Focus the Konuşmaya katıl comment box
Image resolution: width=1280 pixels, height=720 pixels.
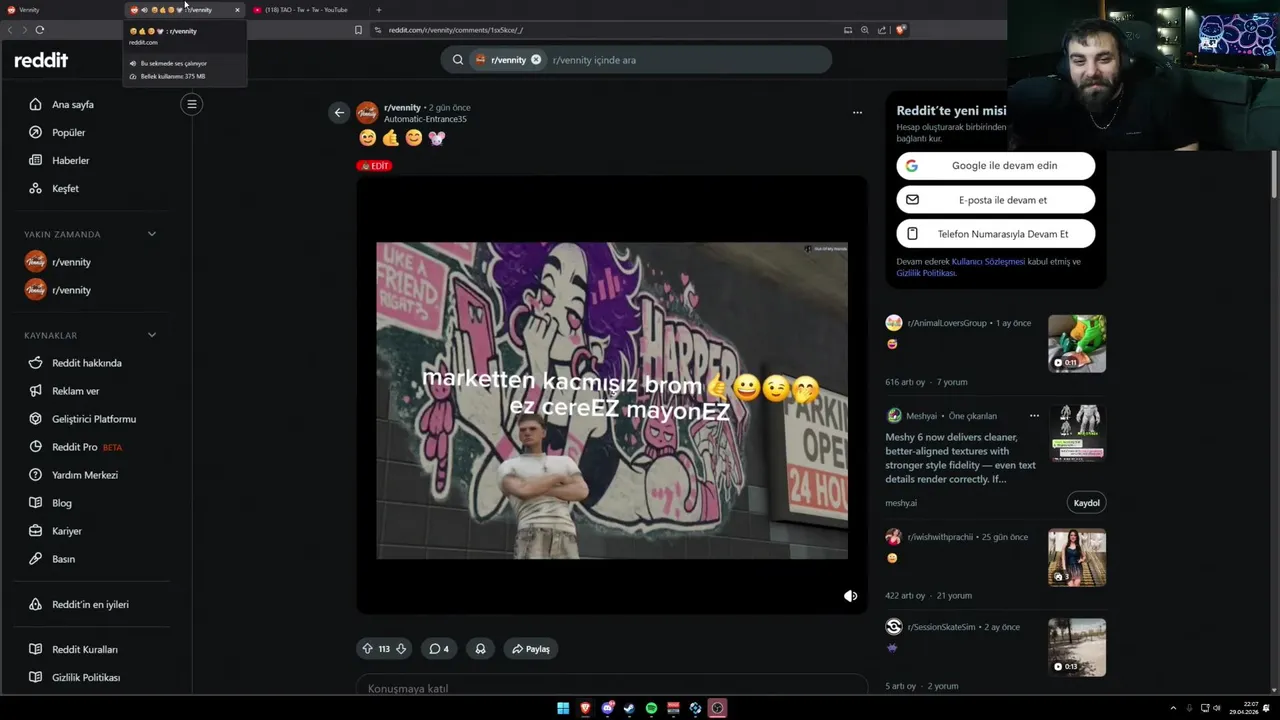612,688
